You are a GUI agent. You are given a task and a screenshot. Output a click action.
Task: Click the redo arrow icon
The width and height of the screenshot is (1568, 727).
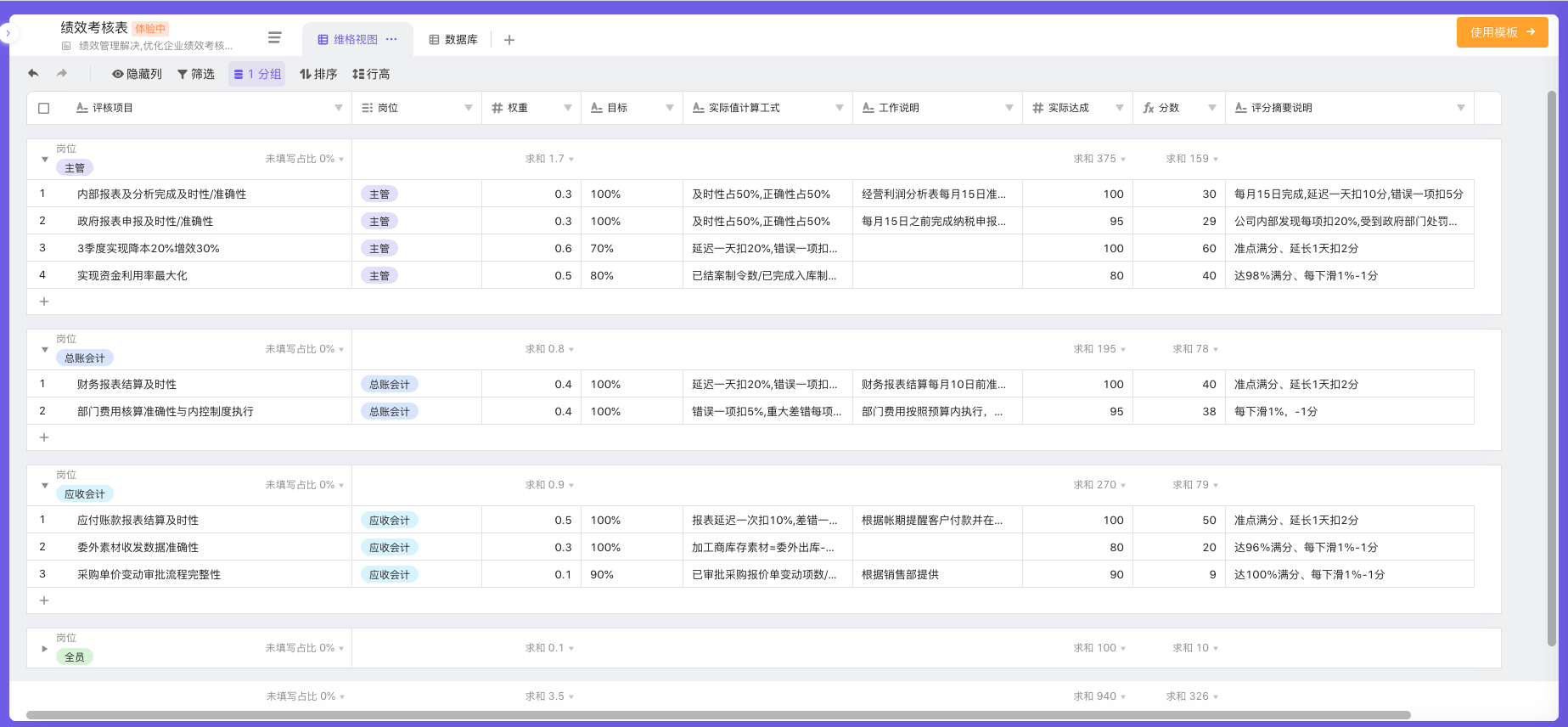[x=62, y=74]
